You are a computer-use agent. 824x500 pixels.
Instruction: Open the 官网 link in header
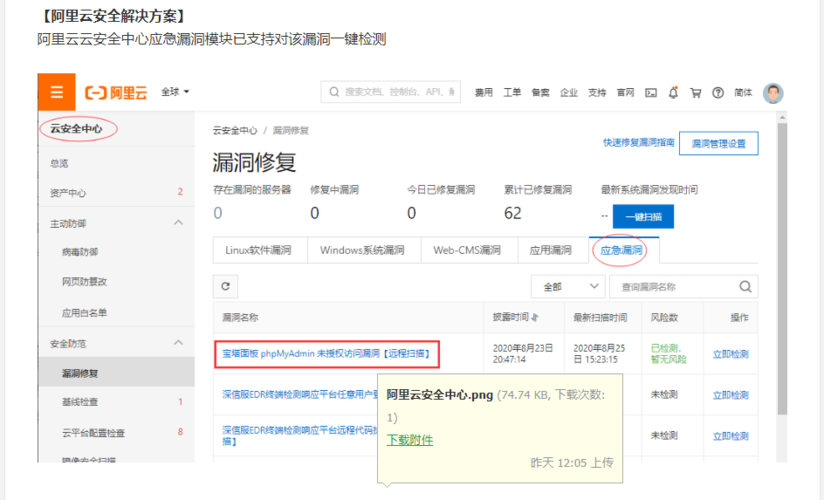pos(625,93)
